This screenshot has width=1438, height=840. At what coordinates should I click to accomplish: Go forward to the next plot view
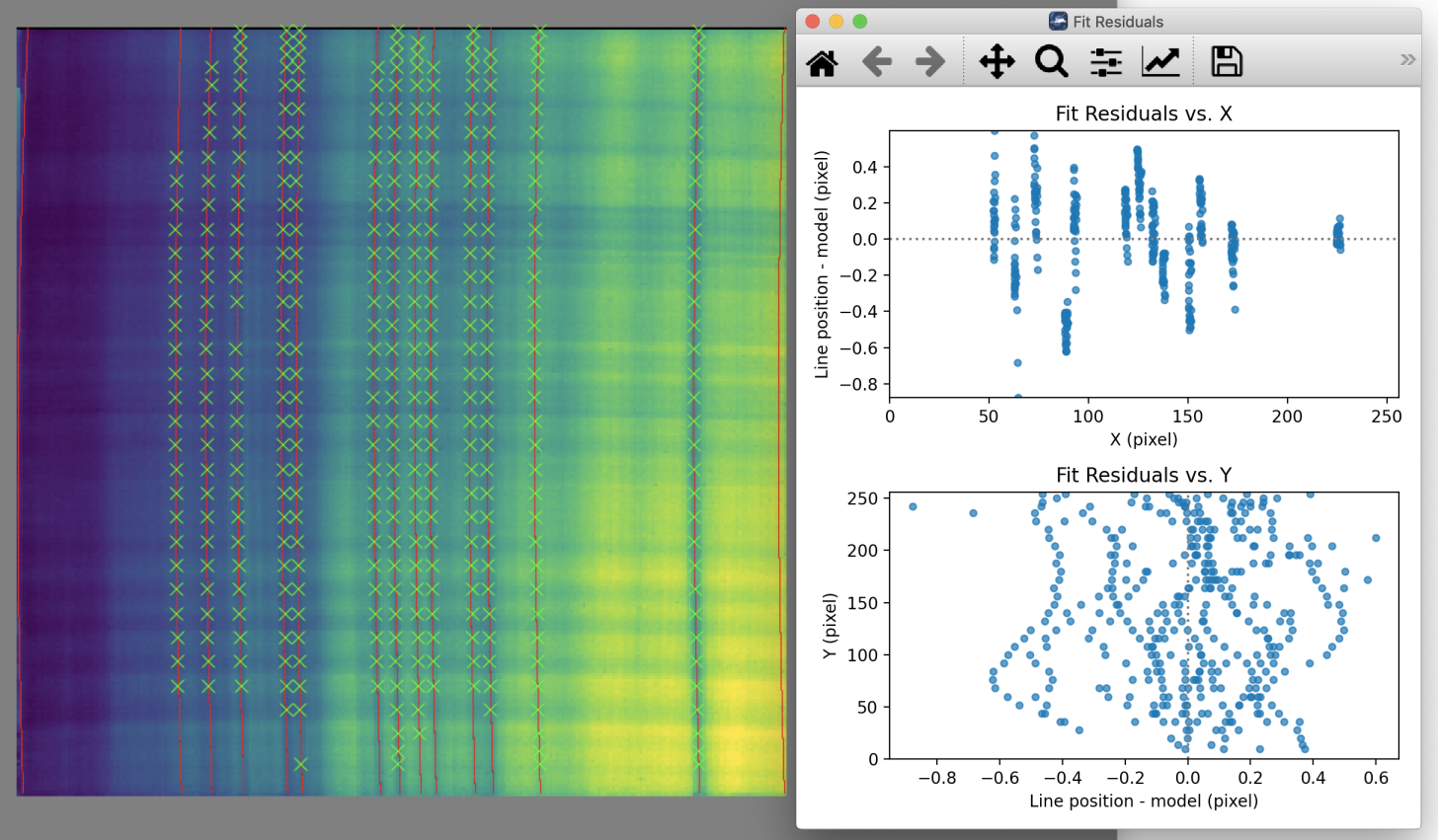pos(931,61)
